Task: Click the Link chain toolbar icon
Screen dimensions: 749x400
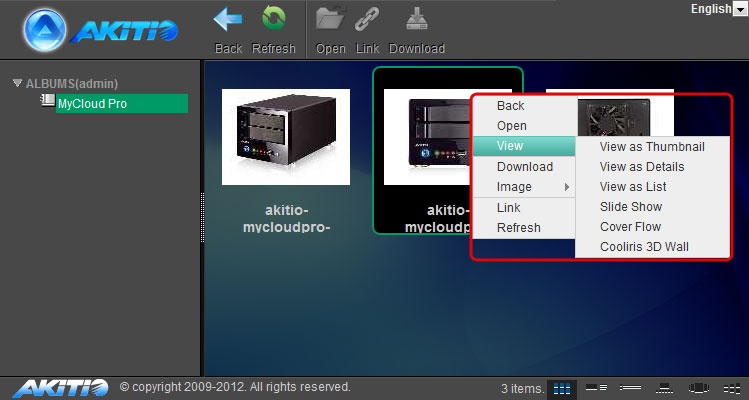Action: 368,20
